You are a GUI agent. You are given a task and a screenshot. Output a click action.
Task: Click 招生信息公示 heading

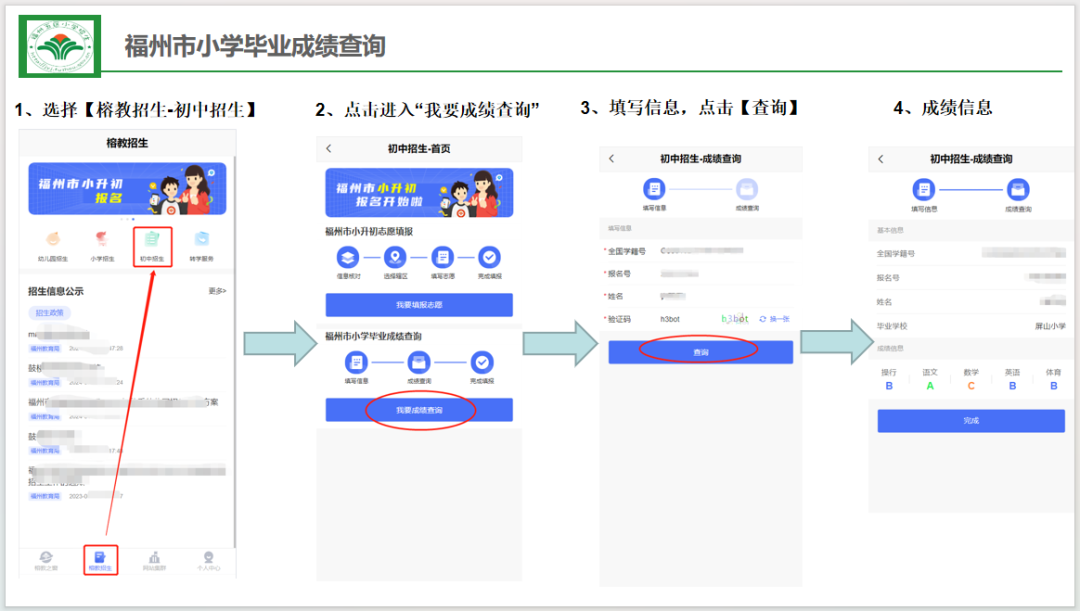coord(56,291)
